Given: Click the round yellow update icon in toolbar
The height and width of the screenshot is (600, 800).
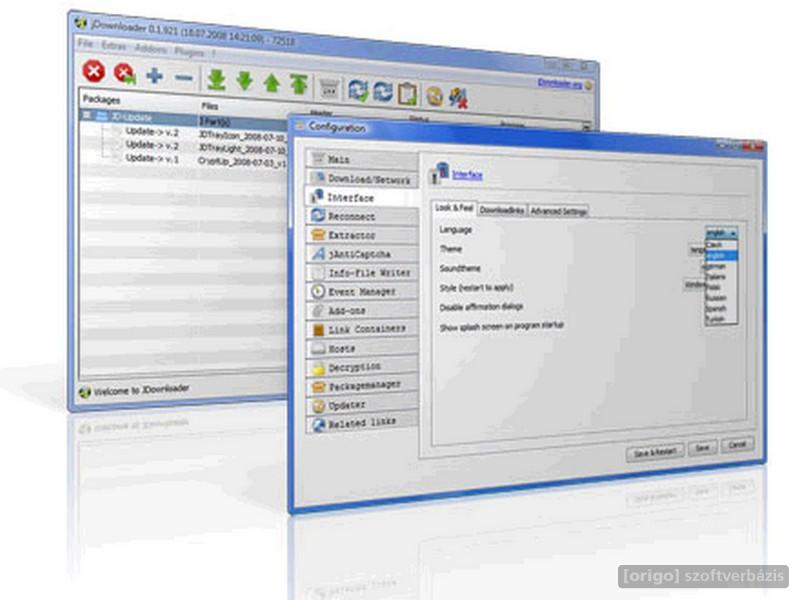Looking at the screenshot, I should [435, 96].
